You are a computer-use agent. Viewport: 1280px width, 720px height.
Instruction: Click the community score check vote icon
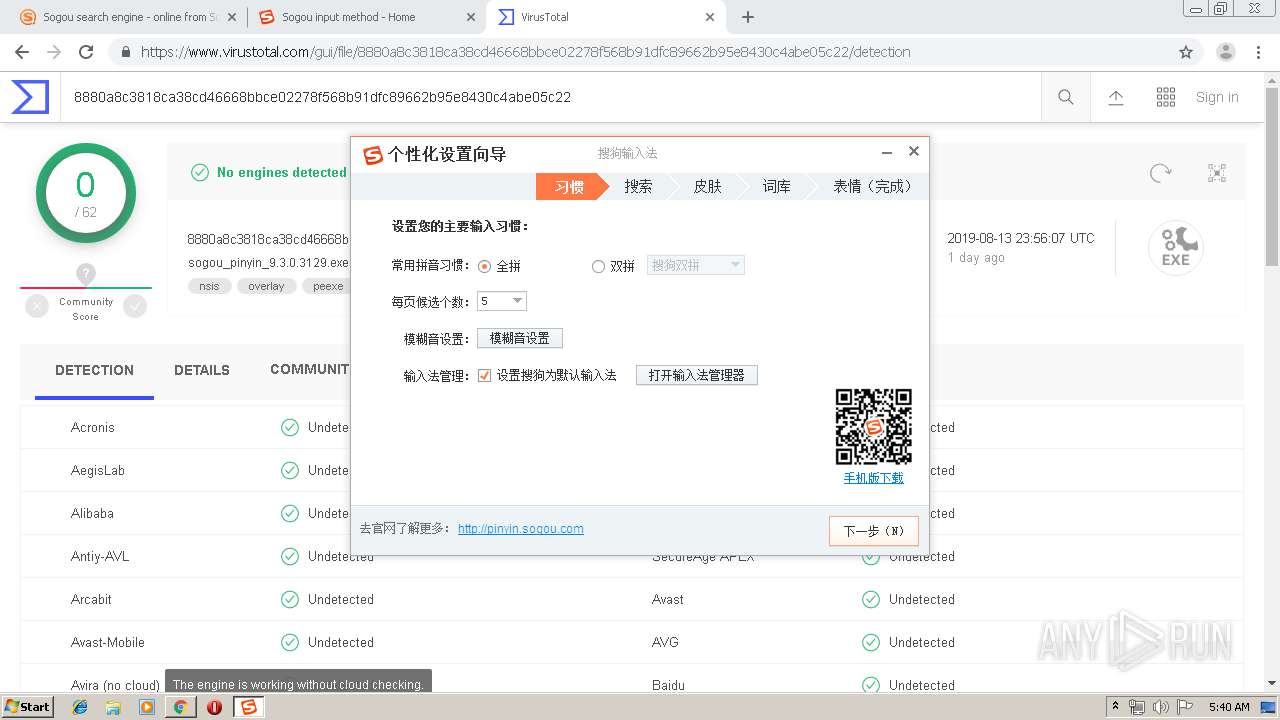click(x=135, y=307)
